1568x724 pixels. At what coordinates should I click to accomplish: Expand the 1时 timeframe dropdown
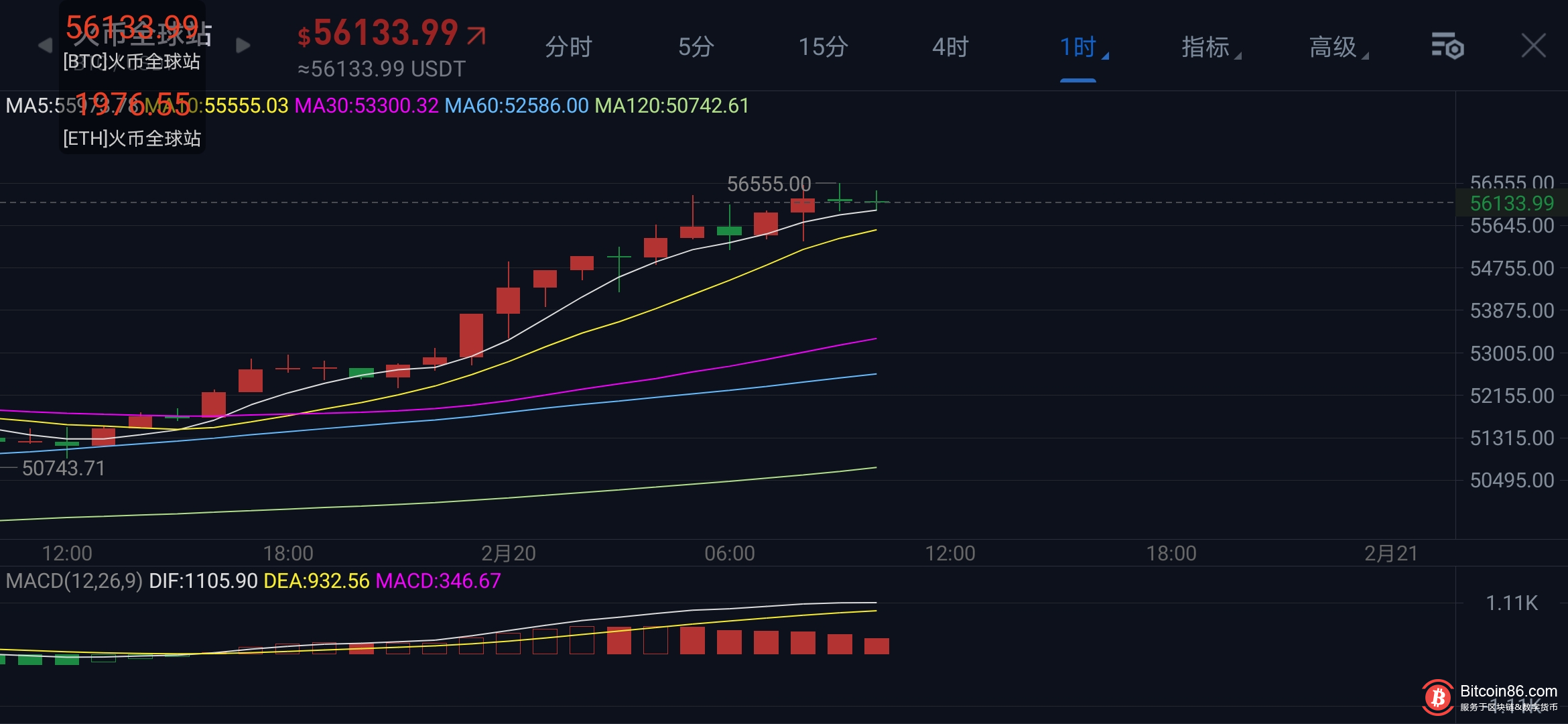[x=1079, y=47]
